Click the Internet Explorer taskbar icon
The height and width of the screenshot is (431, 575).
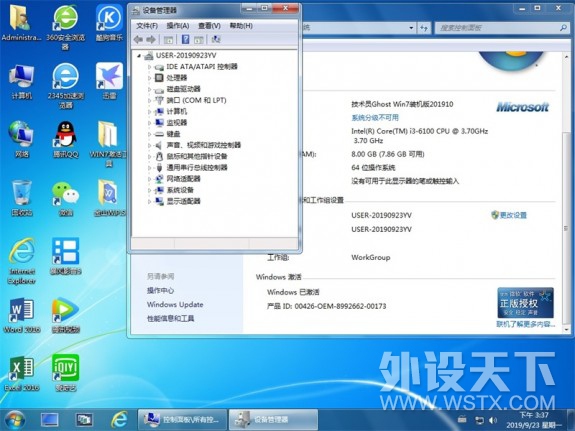[119, 419]
